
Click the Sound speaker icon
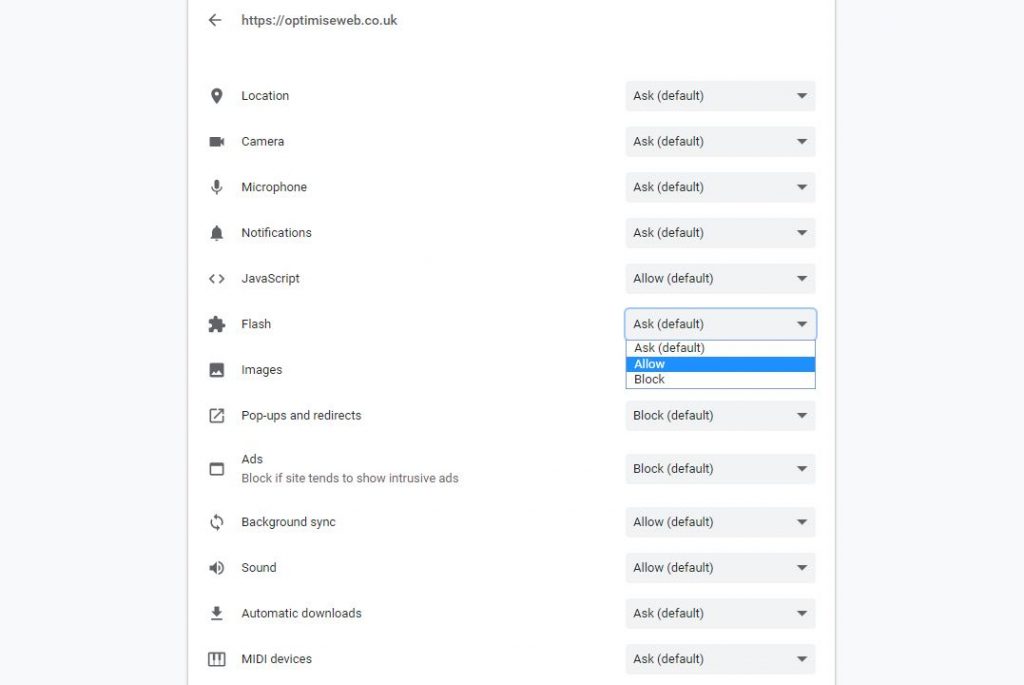(x=217, y=568)
